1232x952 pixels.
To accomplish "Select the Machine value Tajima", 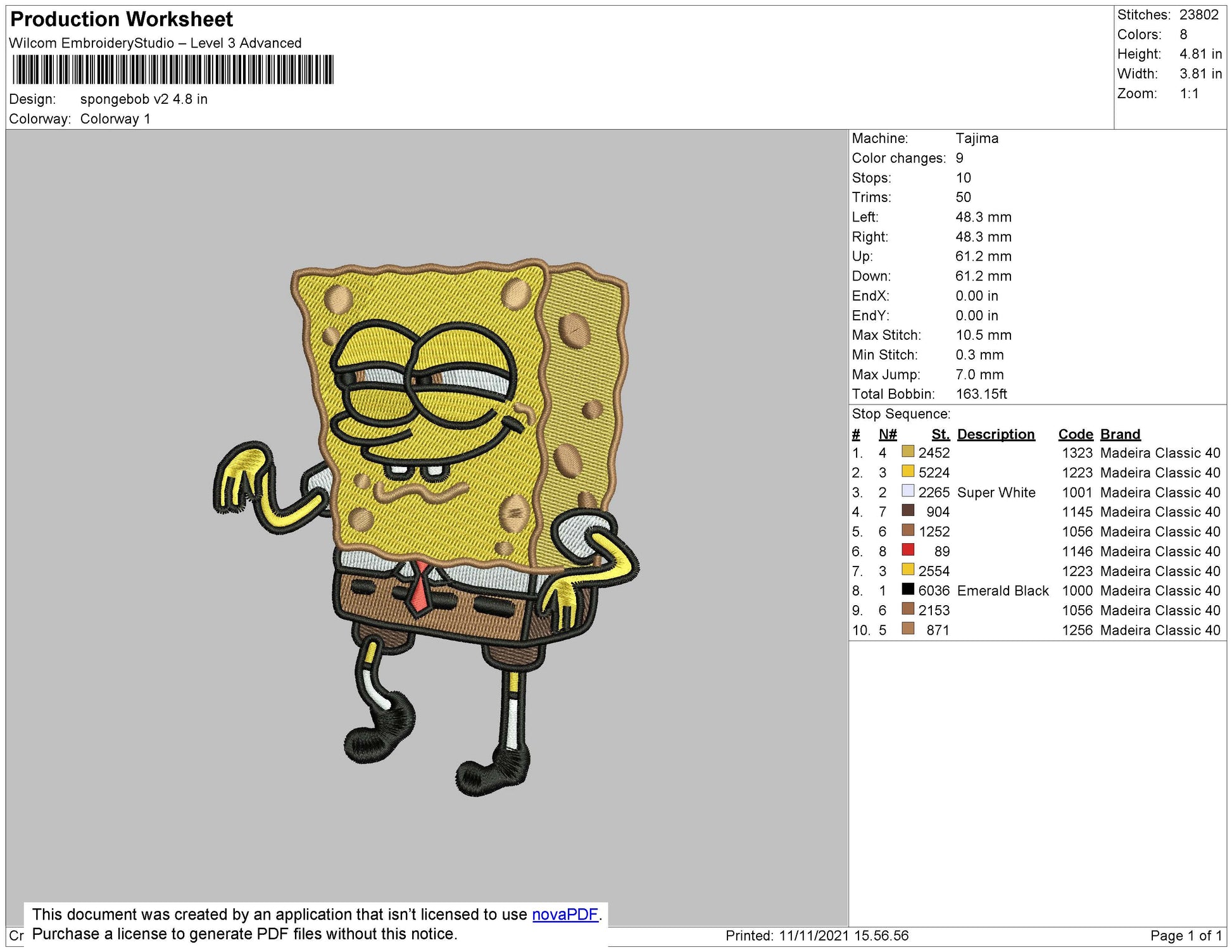I will click(977, 139).
